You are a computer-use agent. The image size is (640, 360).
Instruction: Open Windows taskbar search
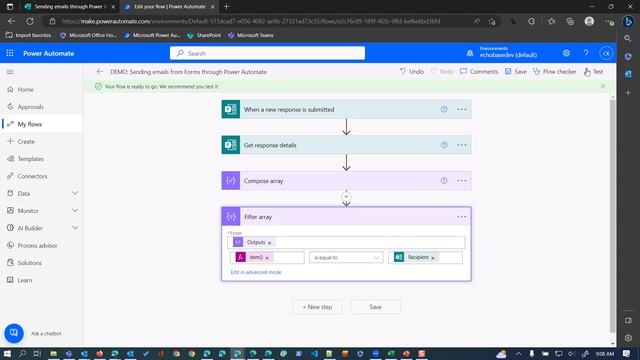click(22, 353)
